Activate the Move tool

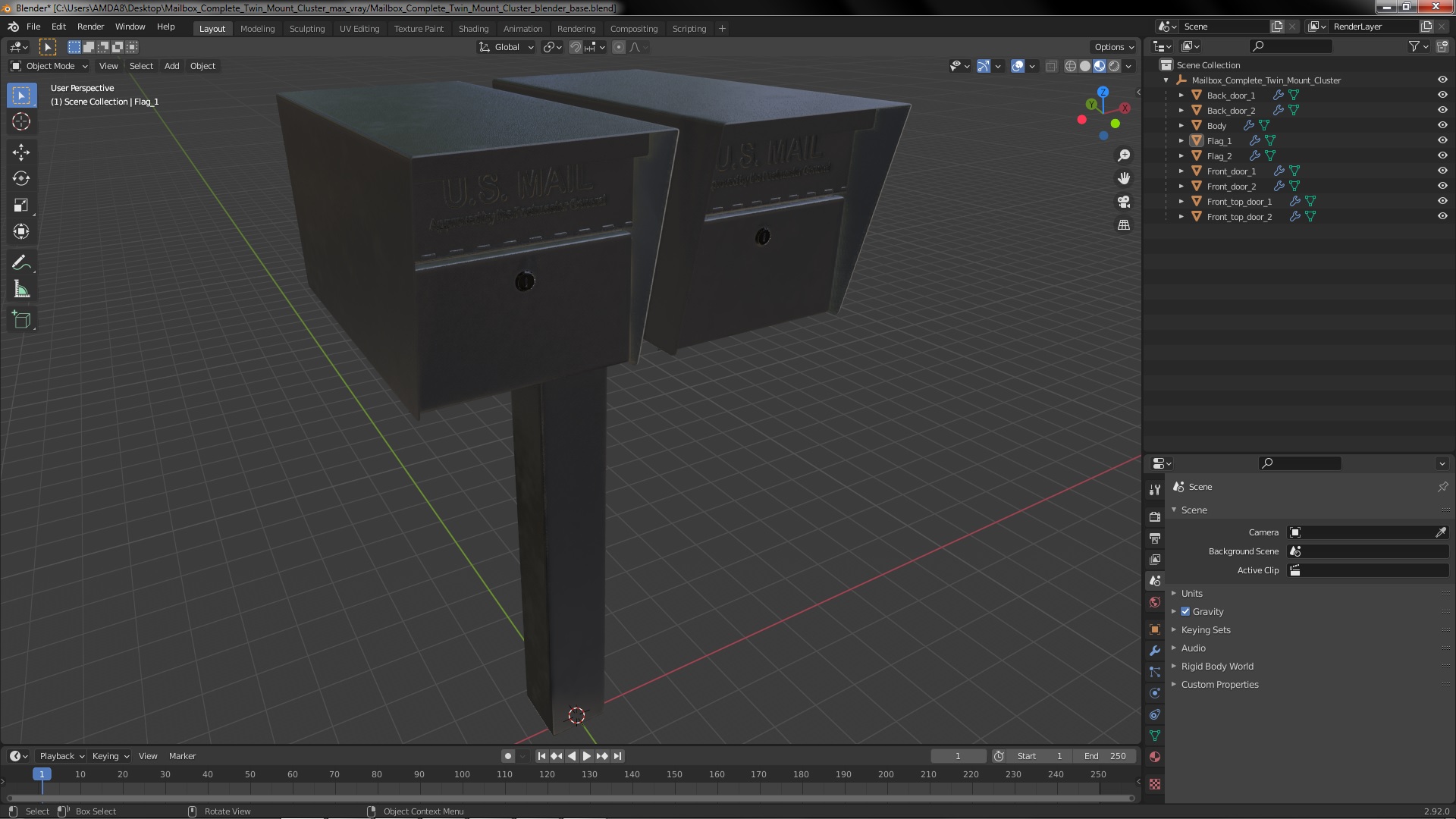pyautogui.click(x=21, y=152)
